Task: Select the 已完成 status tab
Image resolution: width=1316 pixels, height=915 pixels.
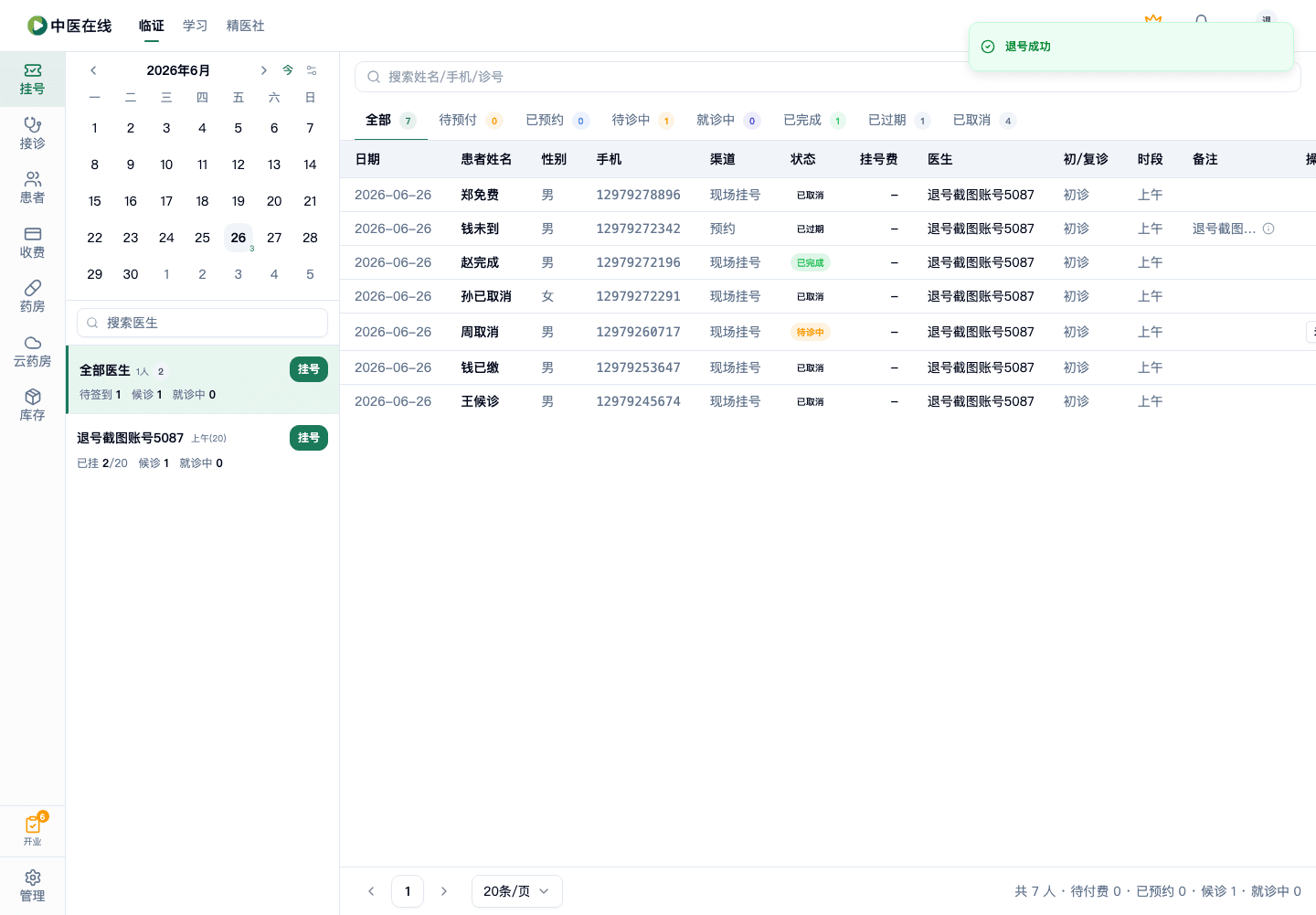Action: coord(814,120)
